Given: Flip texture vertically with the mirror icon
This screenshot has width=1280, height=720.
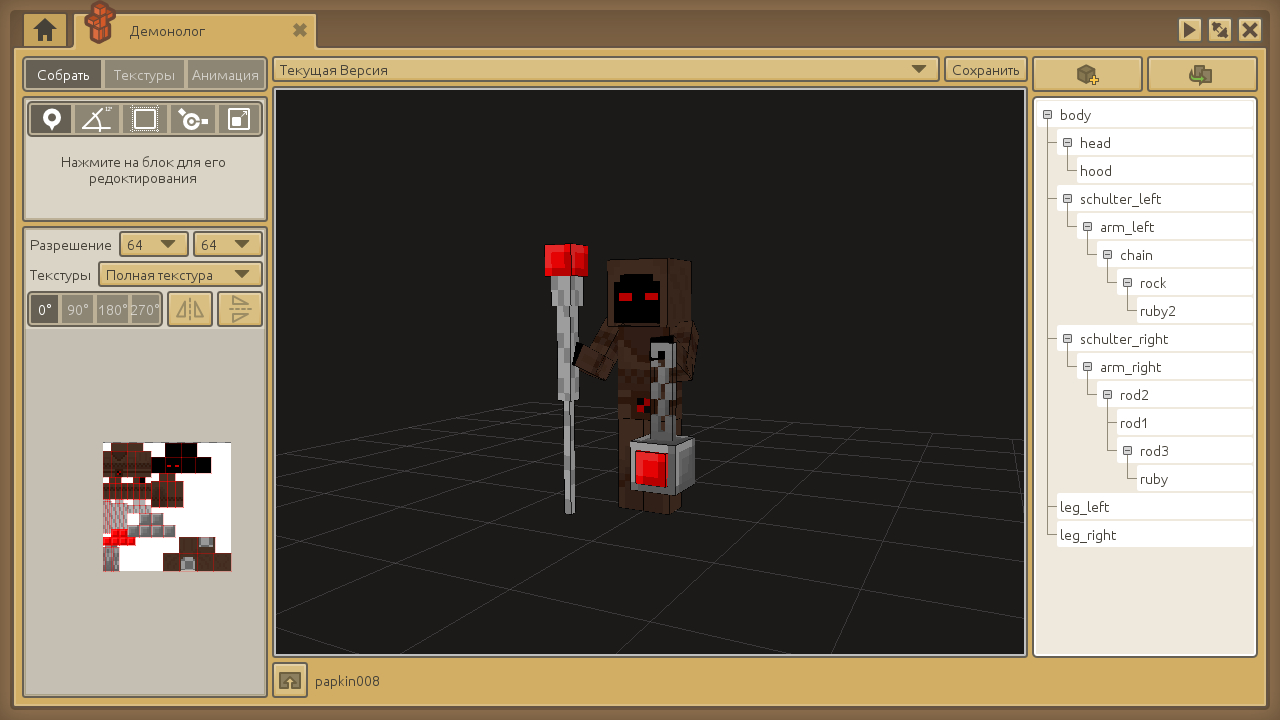Looking at the screenshot, I should click(240, 310).
